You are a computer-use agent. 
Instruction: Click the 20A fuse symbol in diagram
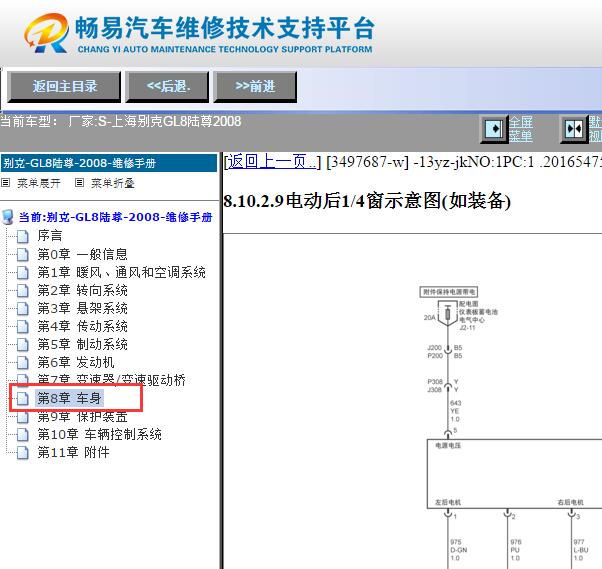[447, 313]
